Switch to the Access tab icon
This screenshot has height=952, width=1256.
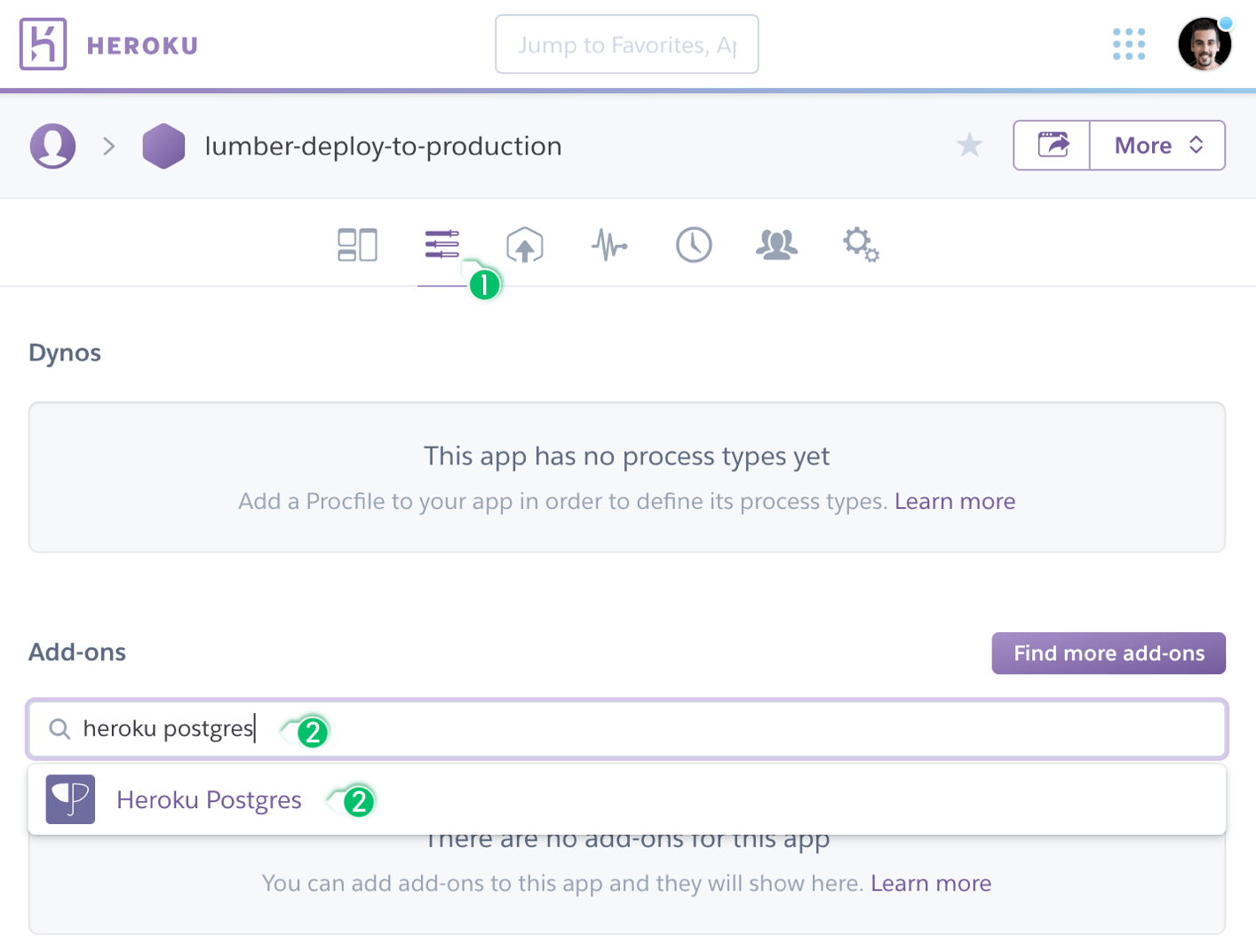777,244
